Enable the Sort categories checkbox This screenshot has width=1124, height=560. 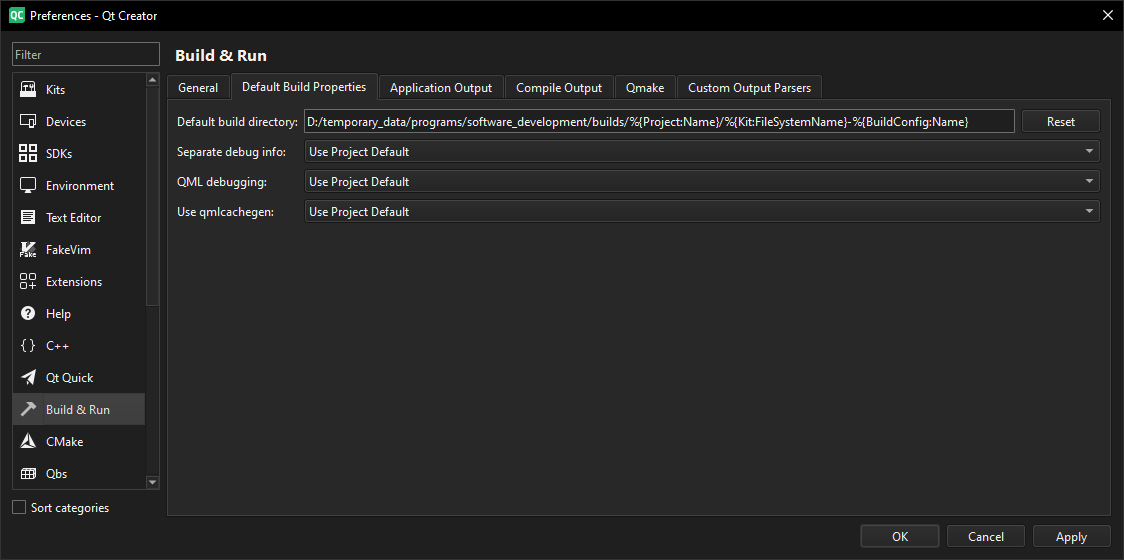19,508
